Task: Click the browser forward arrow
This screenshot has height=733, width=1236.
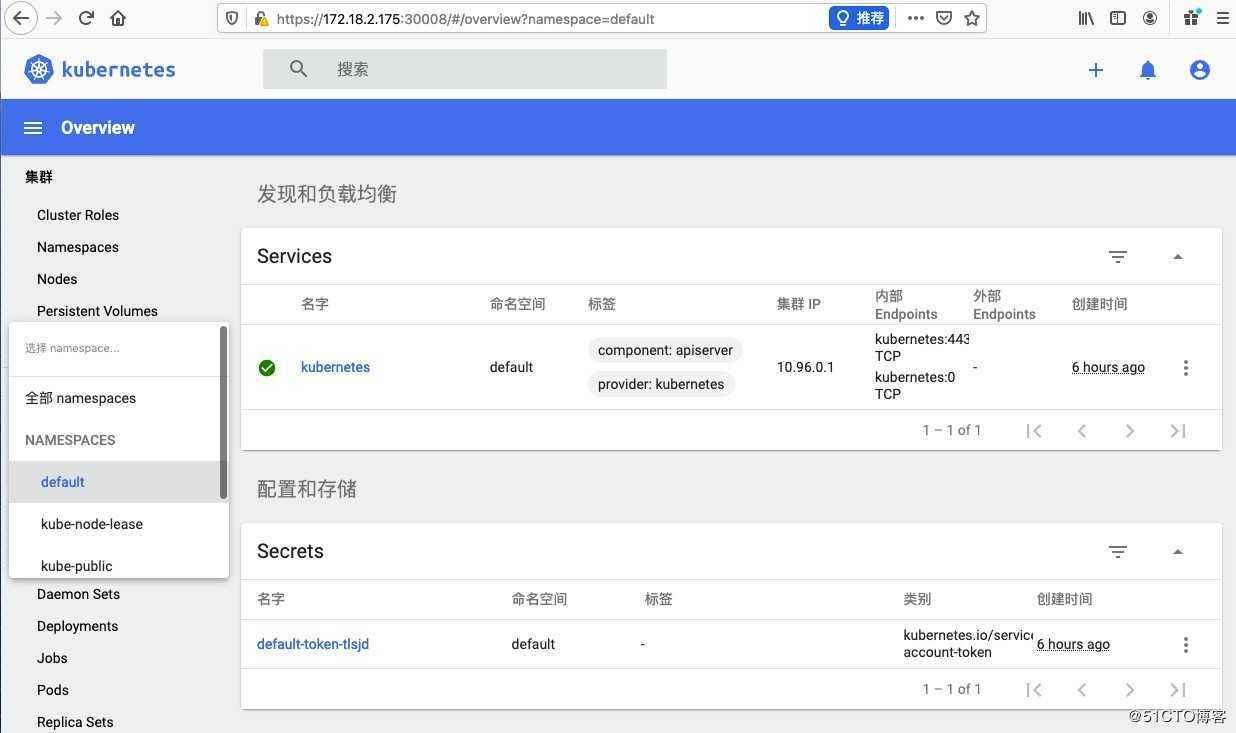Action: point(53,18)
